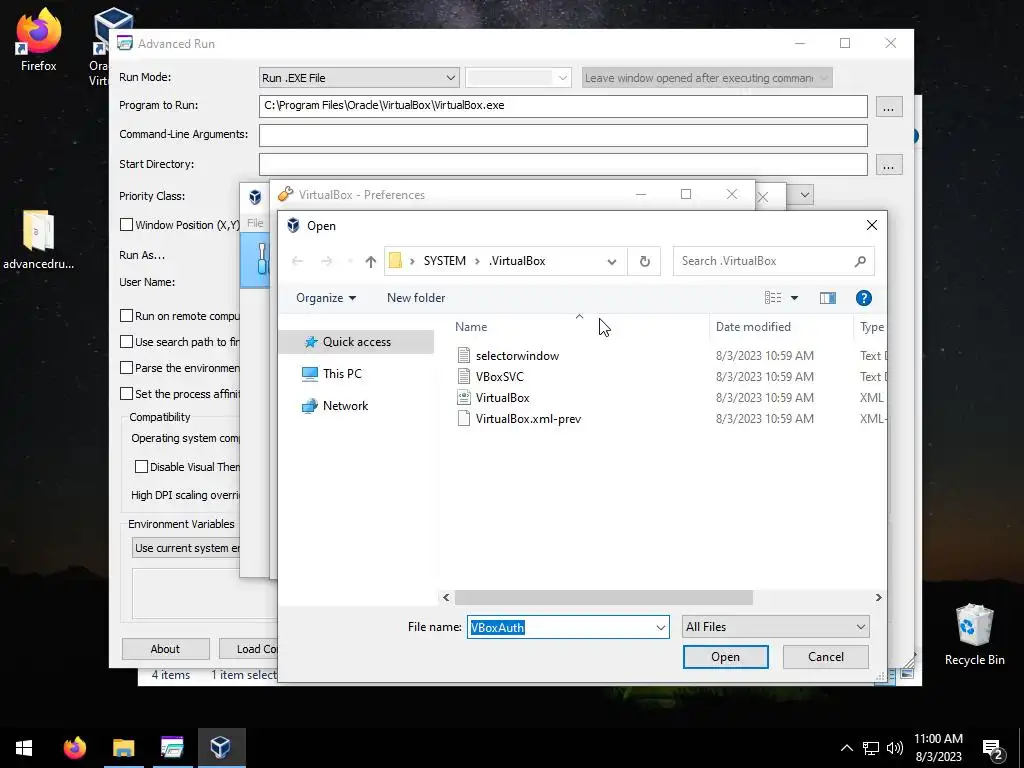
Task: Open Network in navigation pane
Action: click(x=345, y=406)
